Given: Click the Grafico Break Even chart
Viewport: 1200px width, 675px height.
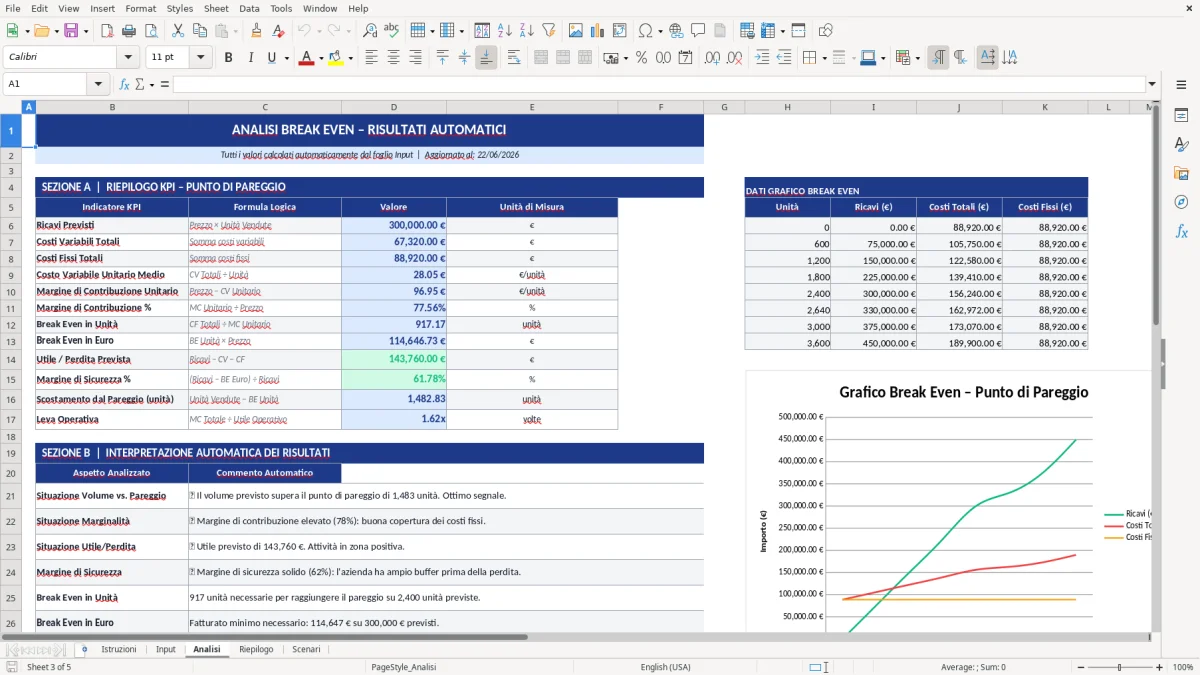Looking at the screenshot, I should (947, 502).
